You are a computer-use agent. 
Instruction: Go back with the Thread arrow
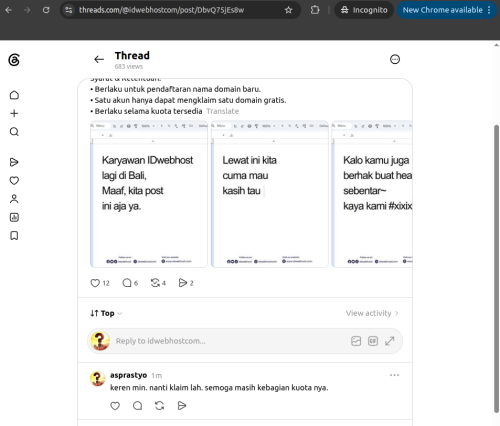[99, 59]
